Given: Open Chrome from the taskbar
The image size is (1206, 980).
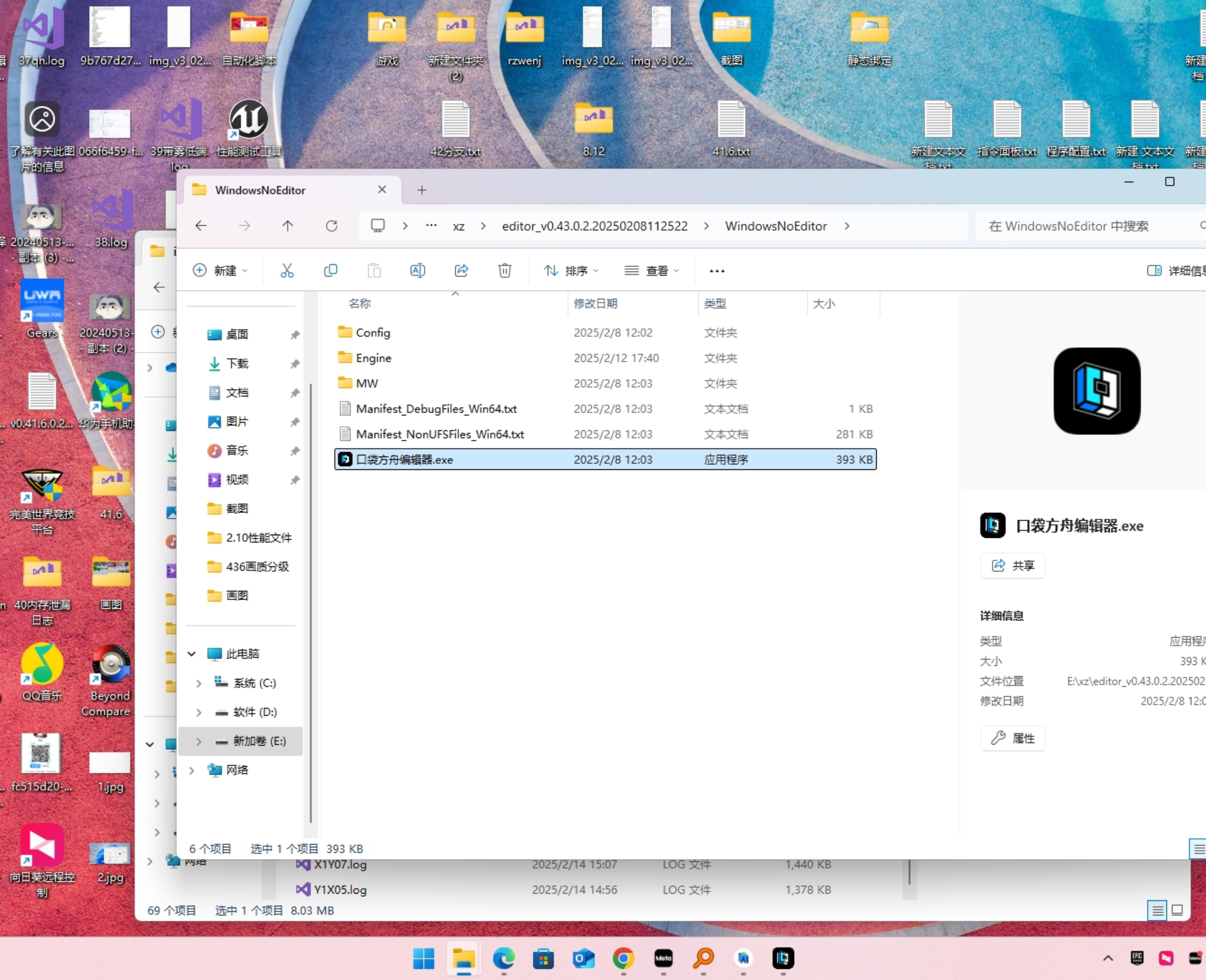Looking at the screenshot, I should pos(623,958).
